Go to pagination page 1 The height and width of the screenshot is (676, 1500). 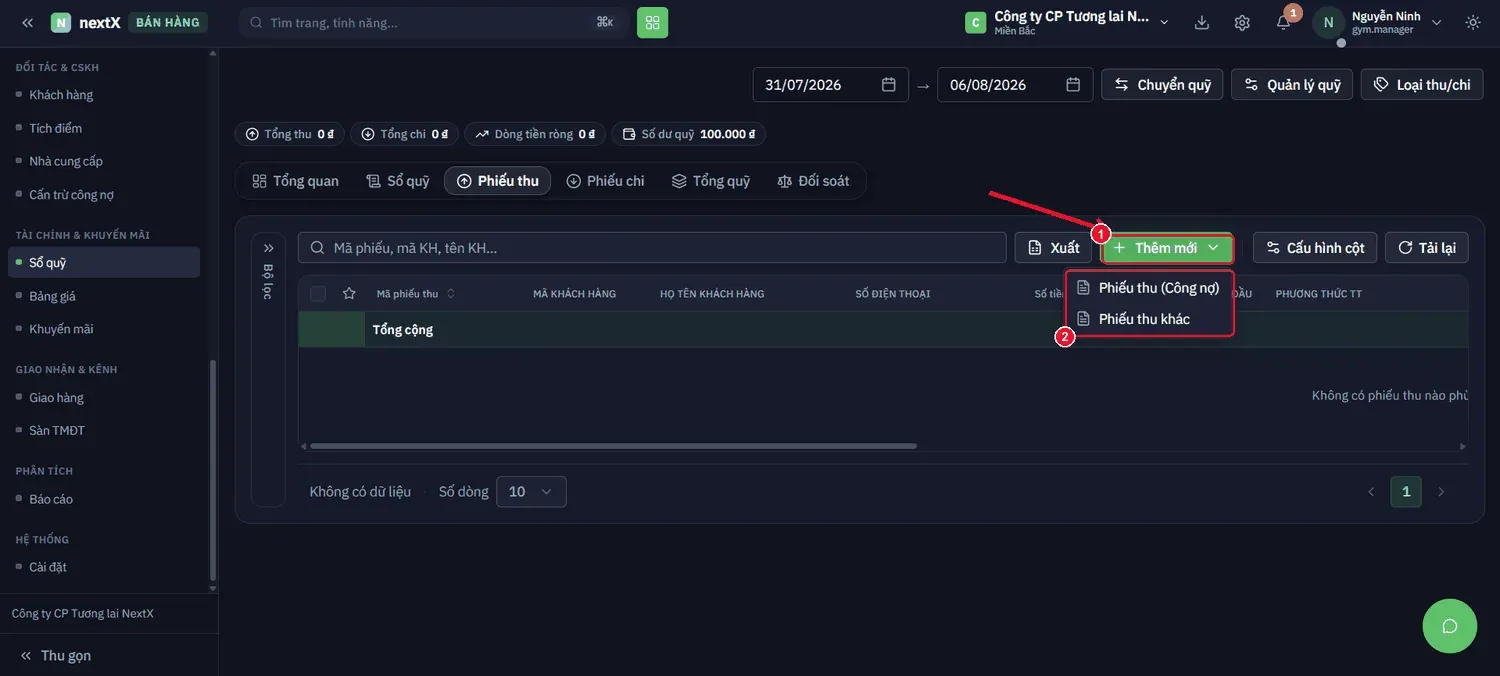(x=1406, y=492)
